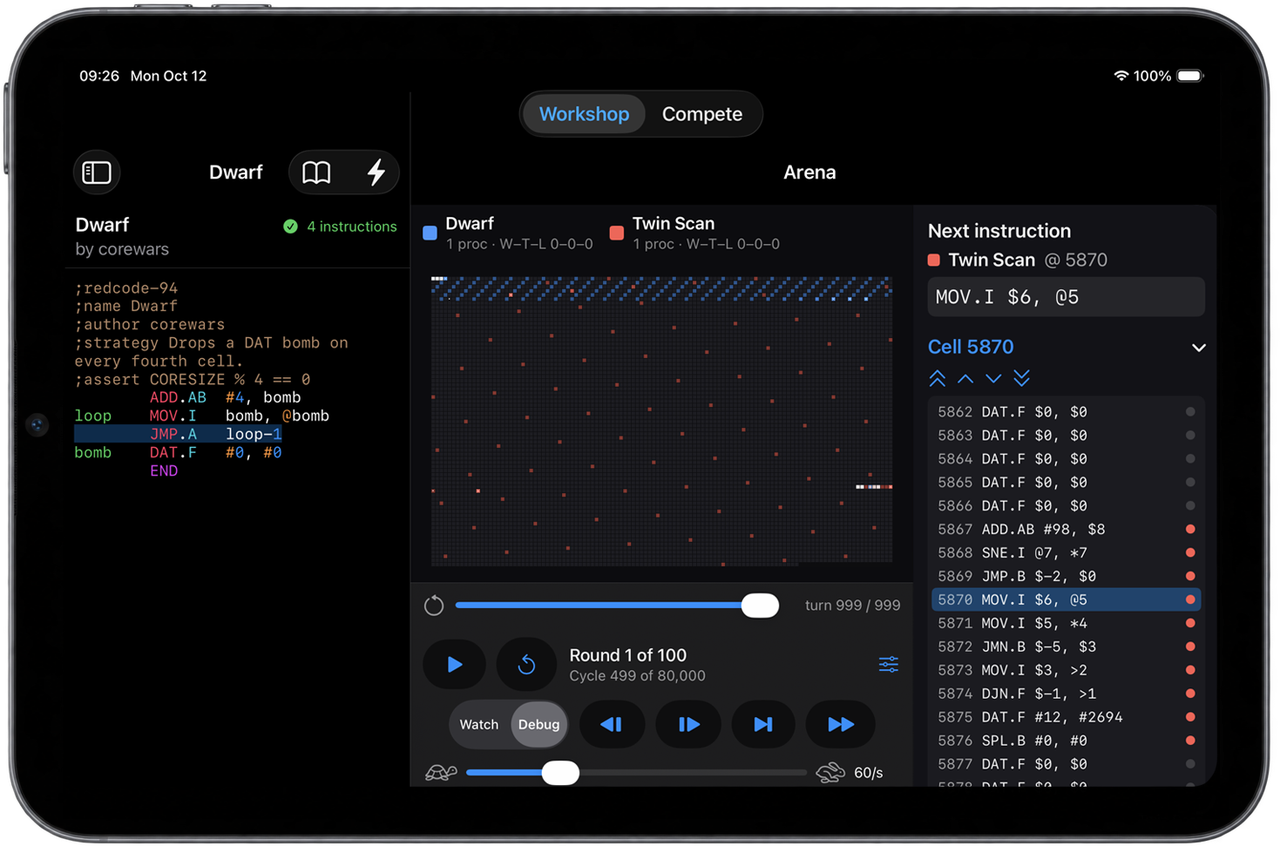Select cell row 5872 JMN.B $-5, $3
This screenshot has height=846, width=1280.
(x=1066, y=647)
